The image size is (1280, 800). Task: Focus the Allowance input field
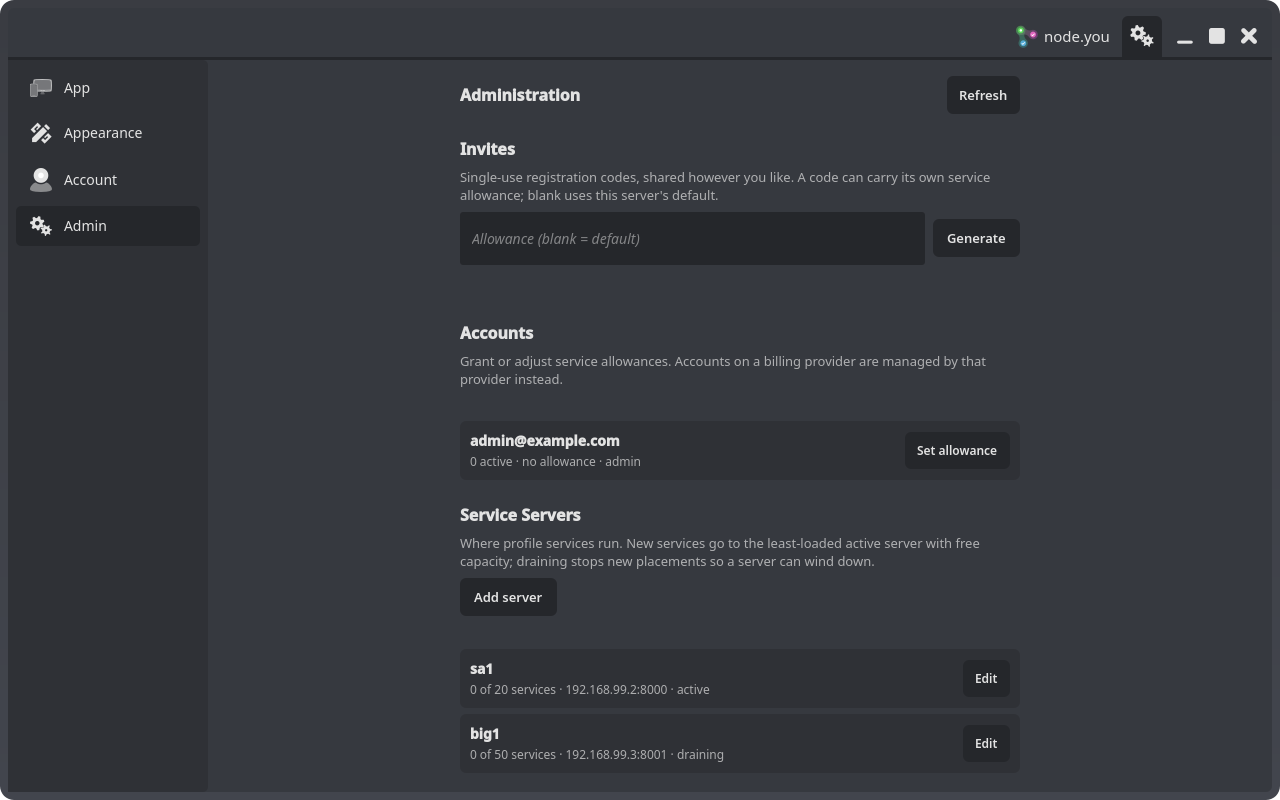[692, 238]
